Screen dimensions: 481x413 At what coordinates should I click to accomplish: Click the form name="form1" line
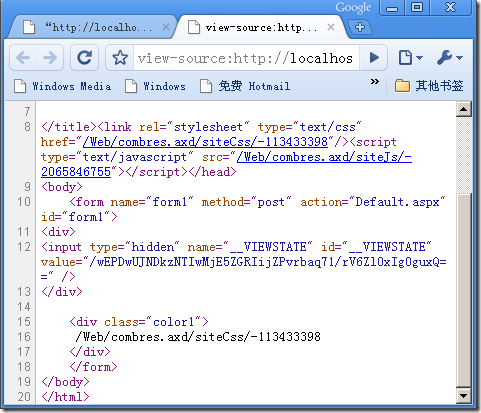coord(257,202)
